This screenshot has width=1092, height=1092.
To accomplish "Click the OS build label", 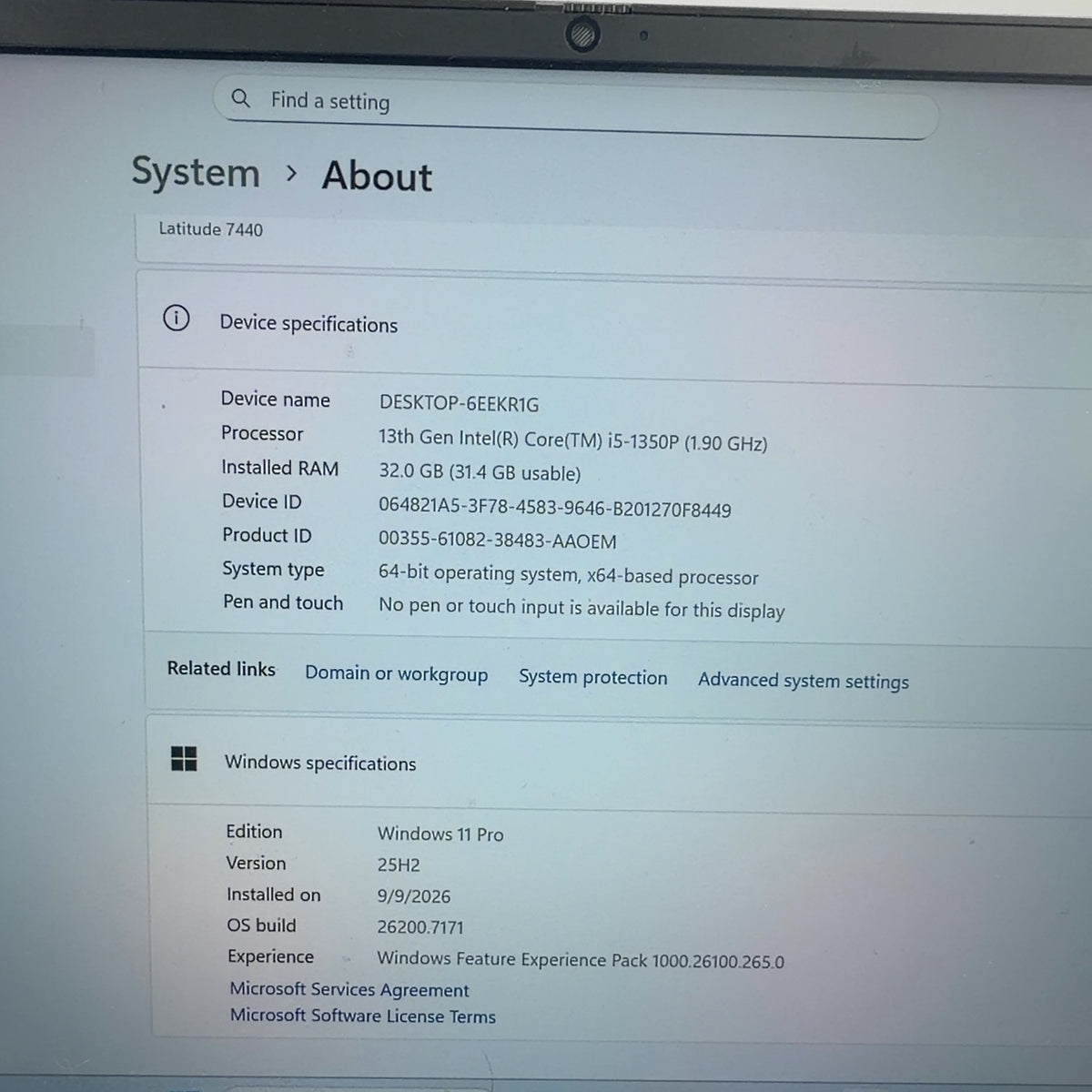I will (261, 925).
